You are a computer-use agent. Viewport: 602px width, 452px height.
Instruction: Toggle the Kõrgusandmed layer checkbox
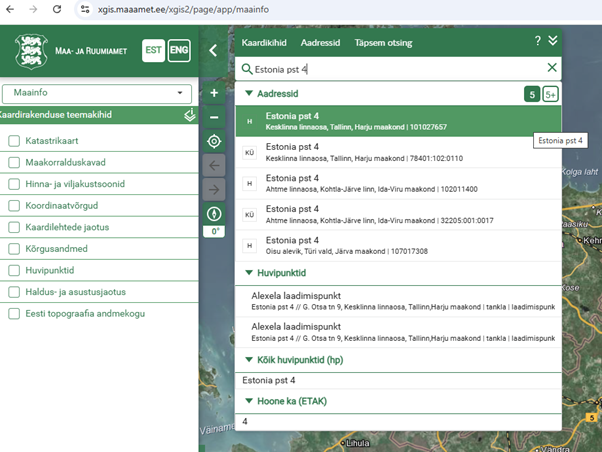(14, 249)
